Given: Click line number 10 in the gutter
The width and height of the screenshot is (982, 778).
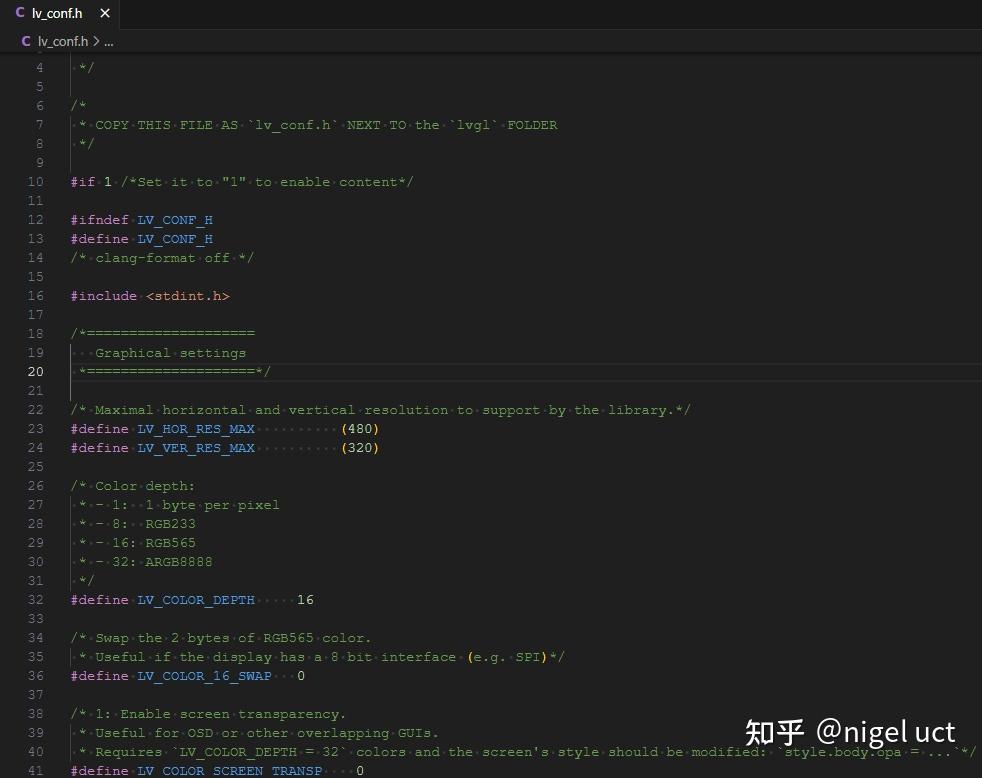Looking at the screenshot, I should [x=36, y=182].
